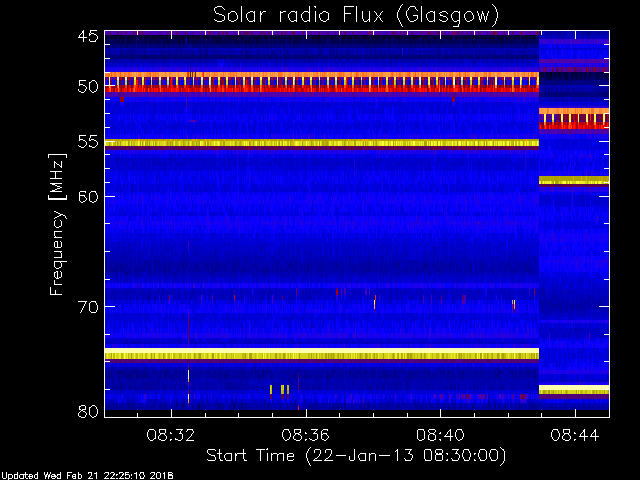Click the 'Updated Wed Feb 21' timestamp text
The width and height of the screenshot is (640, 480).
pos(87,476)
